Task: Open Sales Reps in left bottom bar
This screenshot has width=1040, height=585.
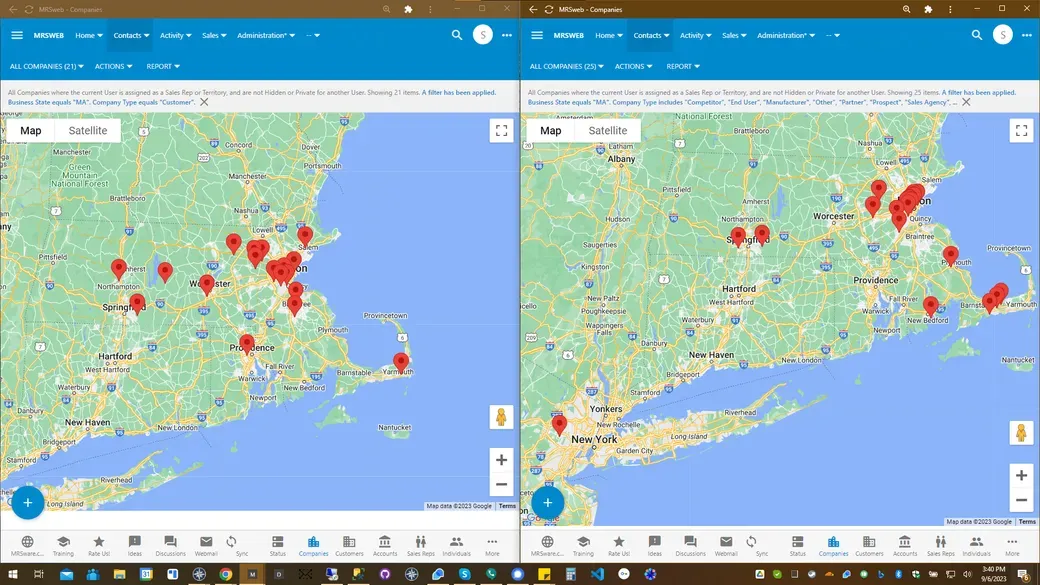Action: click(x=421, y=545)
